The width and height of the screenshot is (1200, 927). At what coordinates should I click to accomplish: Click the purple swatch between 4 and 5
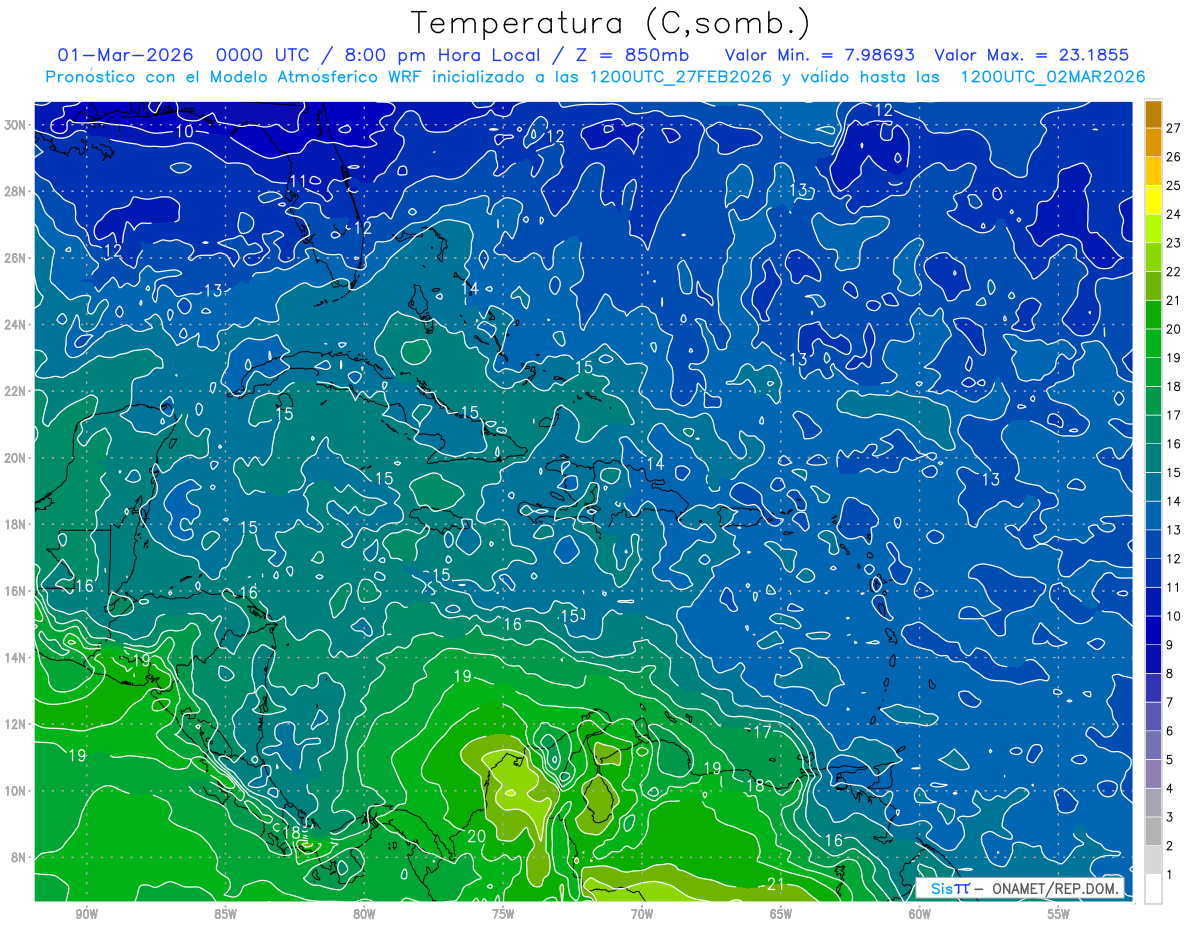(x=1153, y=774)
